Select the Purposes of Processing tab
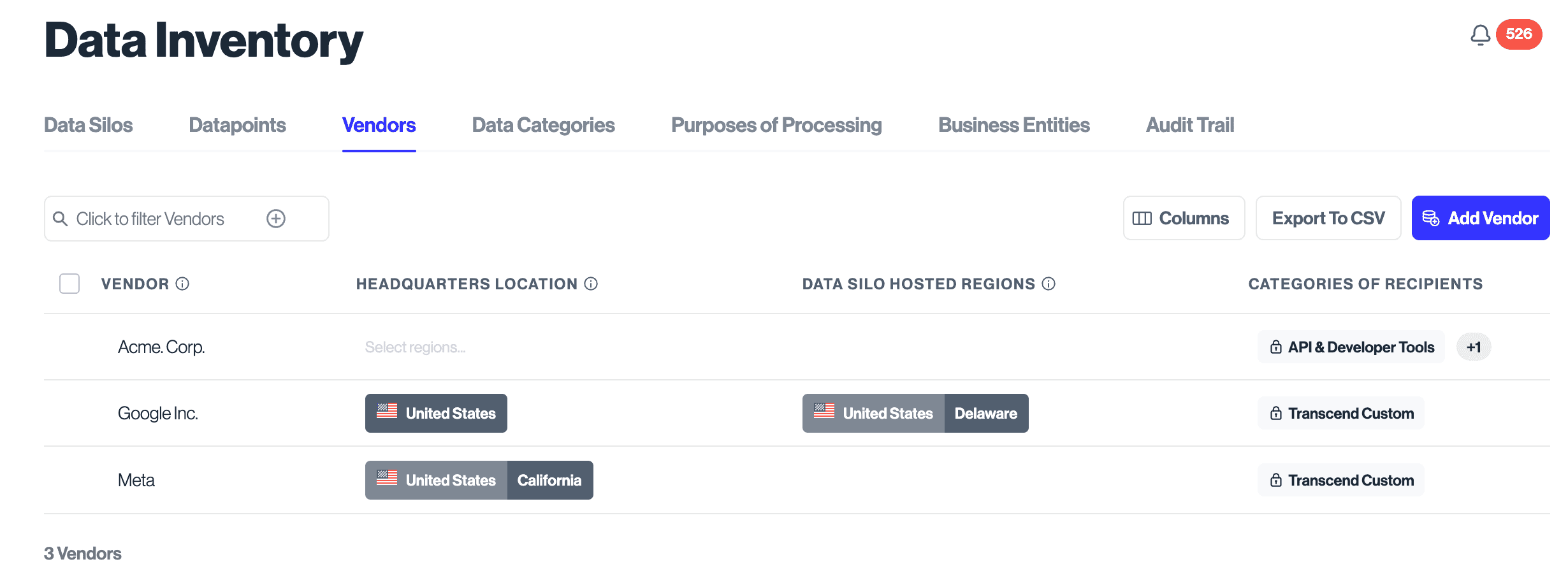 pyautogui.click(x=776, y=125)
